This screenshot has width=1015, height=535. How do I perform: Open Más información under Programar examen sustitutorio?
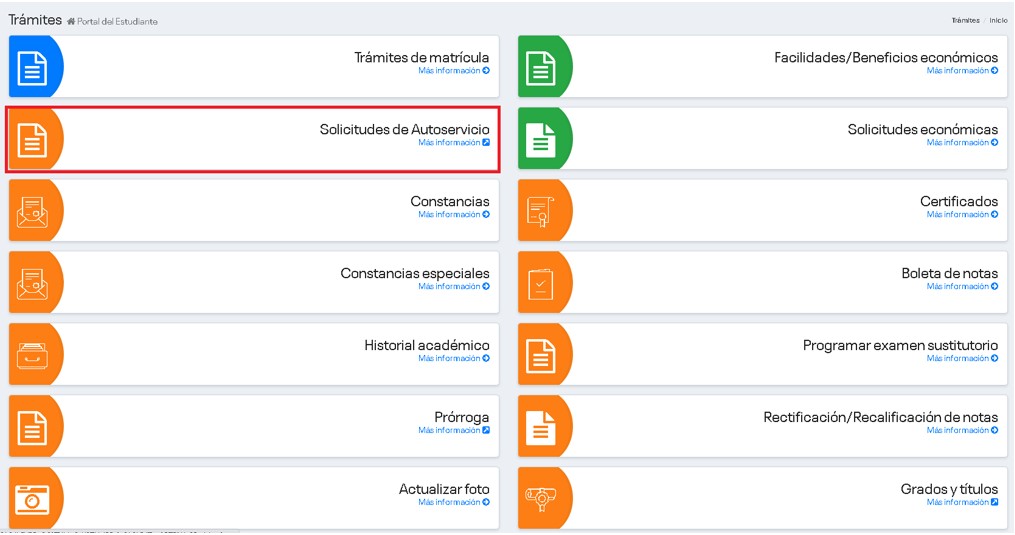coord(962,359)
